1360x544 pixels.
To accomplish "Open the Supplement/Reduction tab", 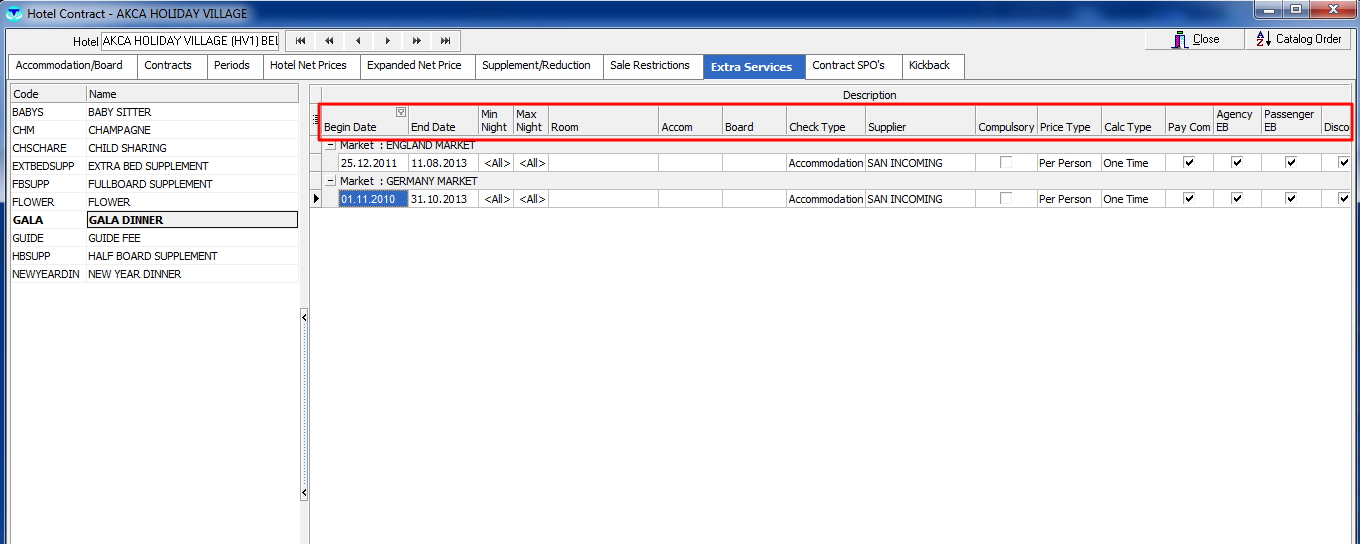I will point(536,66).
